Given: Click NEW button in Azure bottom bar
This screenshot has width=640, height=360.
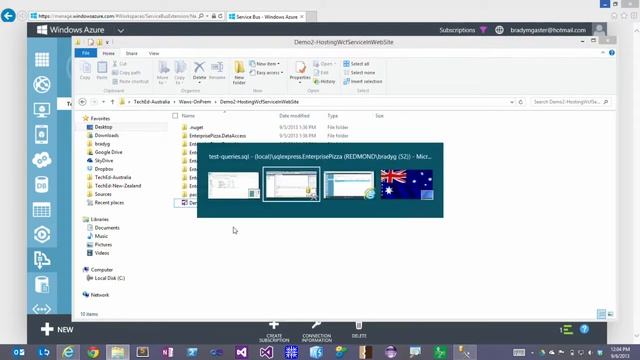Looking at the screenshot, I should 57,329.
